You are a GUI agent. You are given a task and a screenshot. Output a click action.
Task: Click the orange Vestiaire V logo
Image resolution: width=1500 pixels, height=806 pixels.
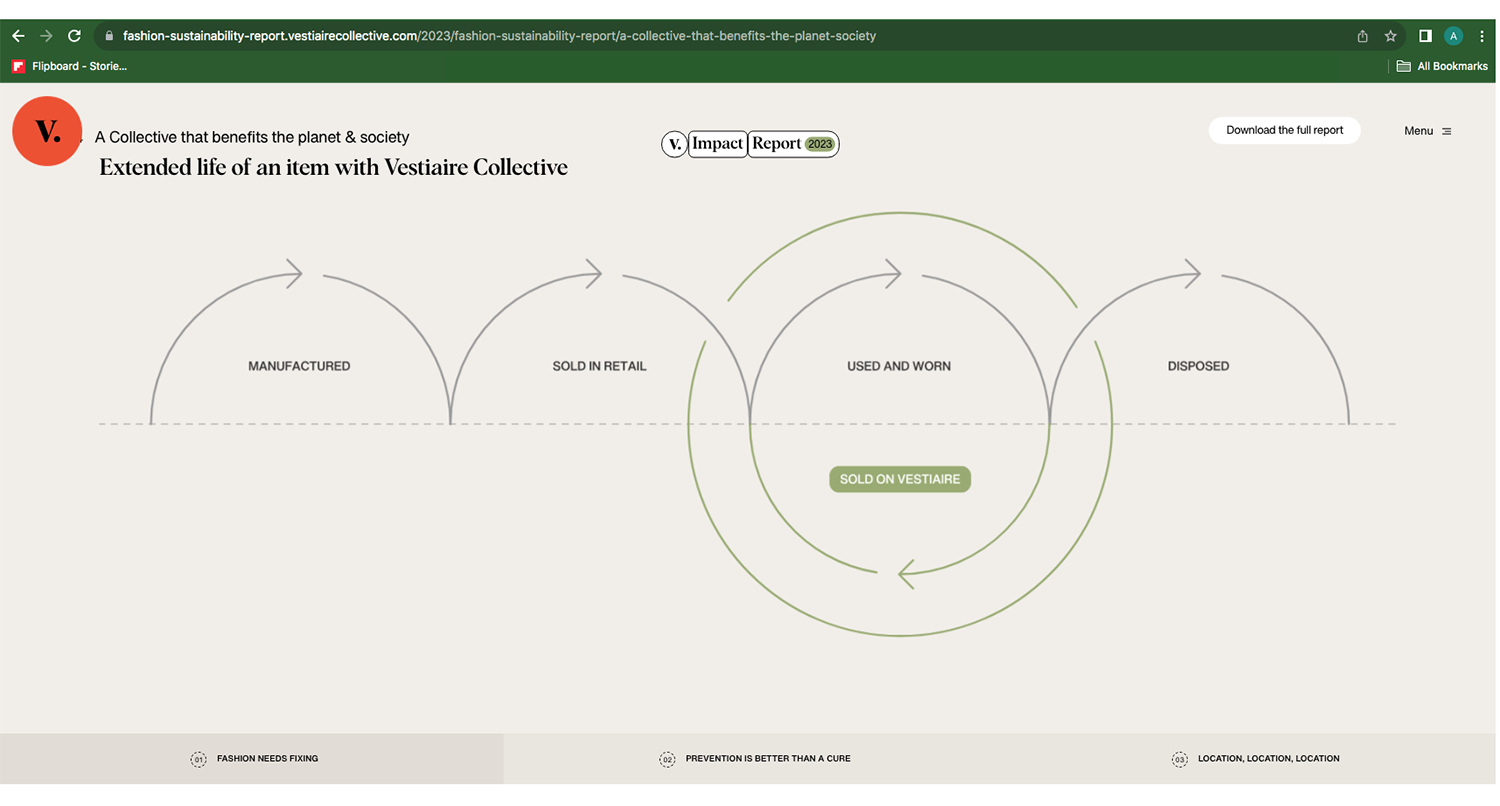[47, 131]
